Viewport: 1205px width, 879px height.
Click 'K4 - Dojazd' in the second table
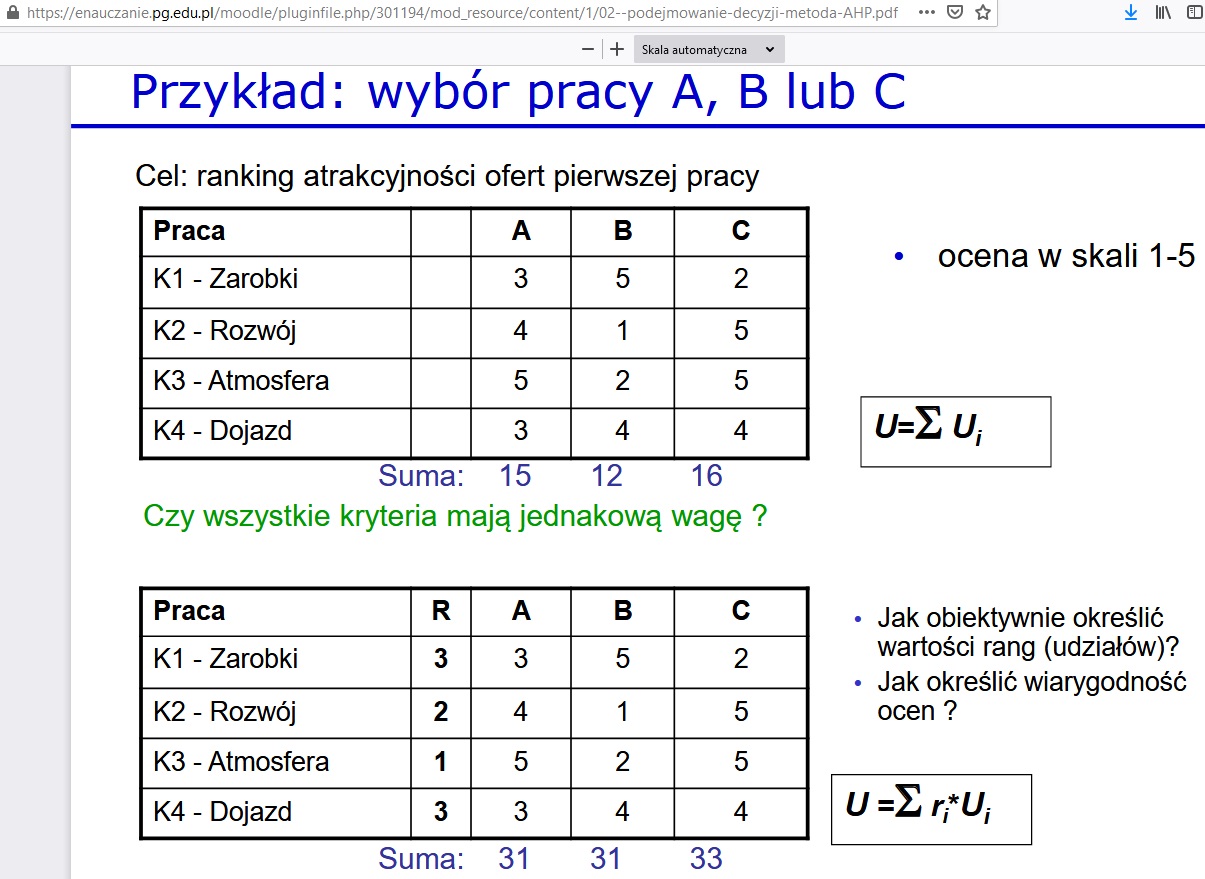click(222, 812)
